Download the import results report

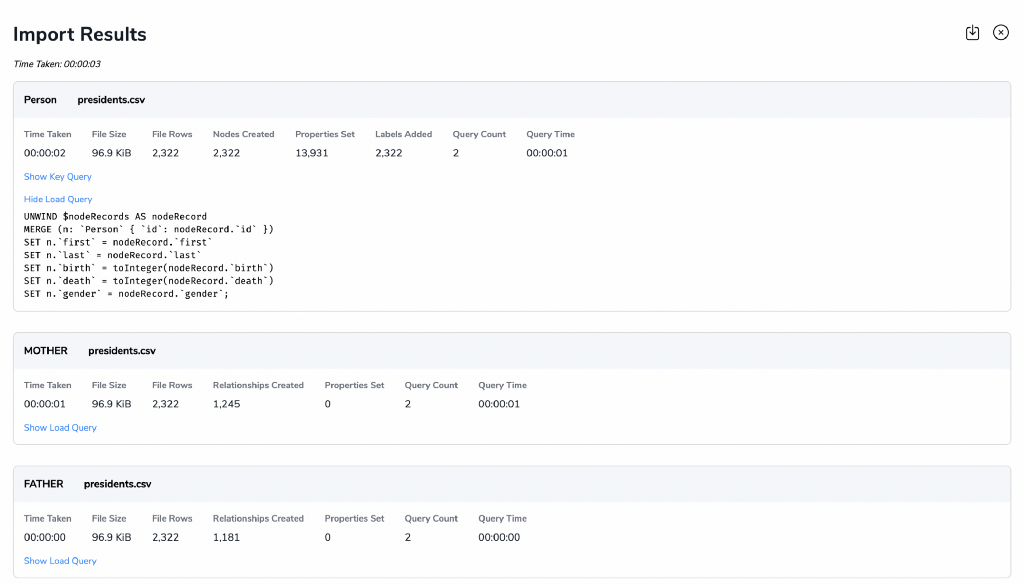972,33
